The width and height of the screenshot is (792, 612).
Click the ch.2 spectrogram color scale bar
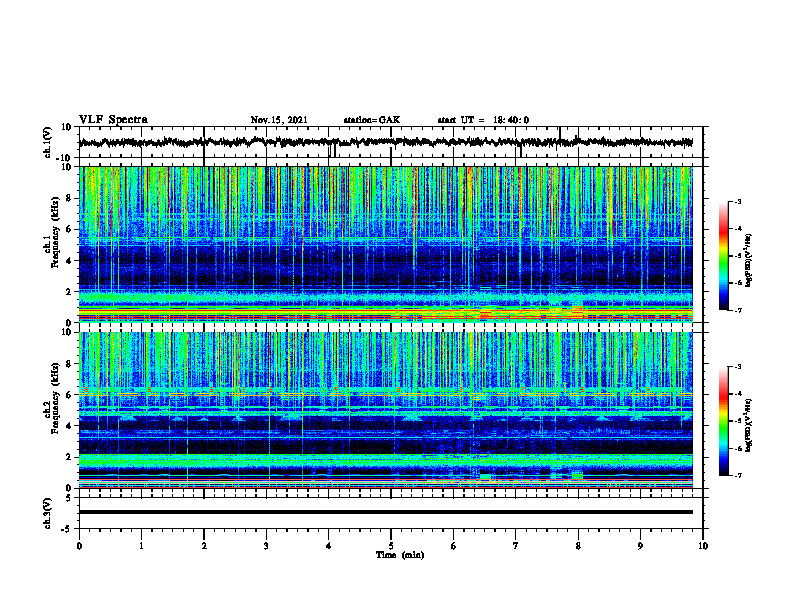coord(723,421)
